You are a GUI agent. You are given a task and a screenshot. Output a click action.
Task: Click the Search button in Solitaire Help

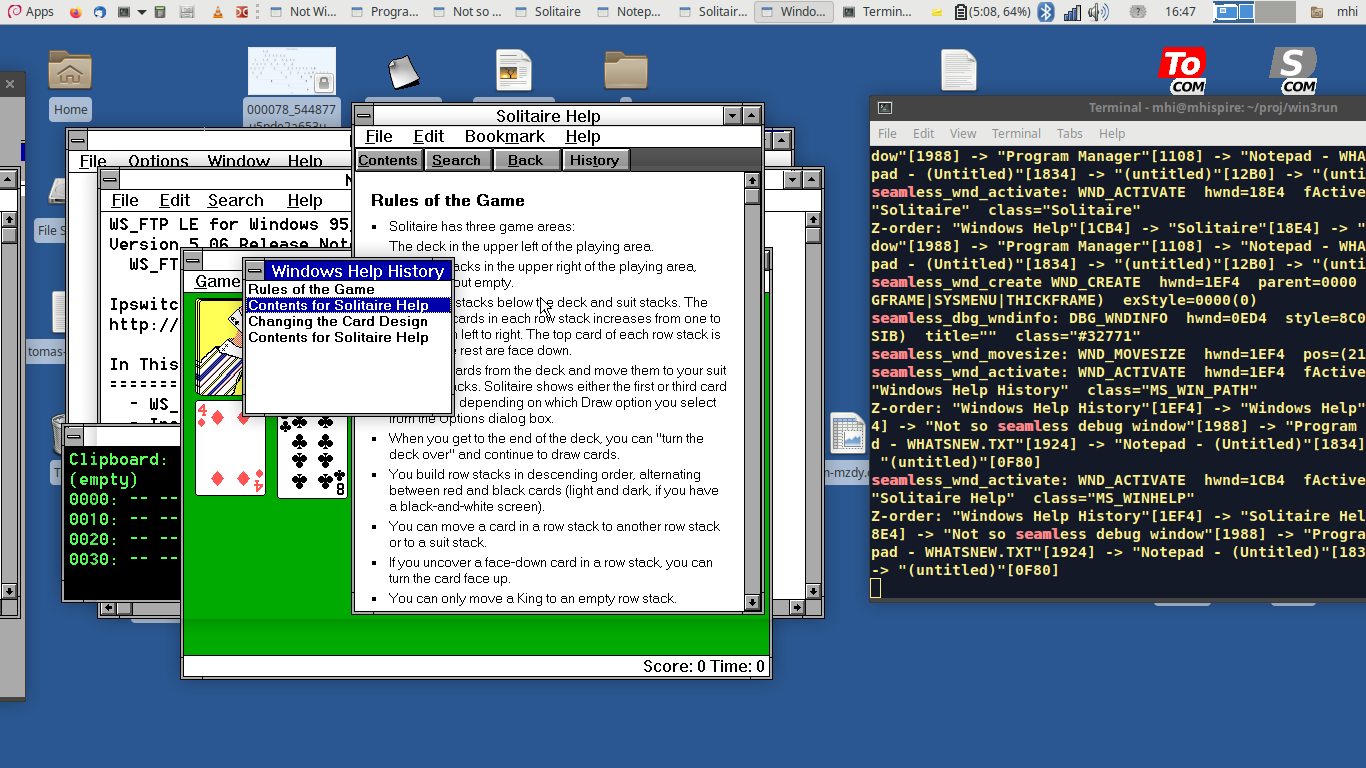[x=456, y=160]
